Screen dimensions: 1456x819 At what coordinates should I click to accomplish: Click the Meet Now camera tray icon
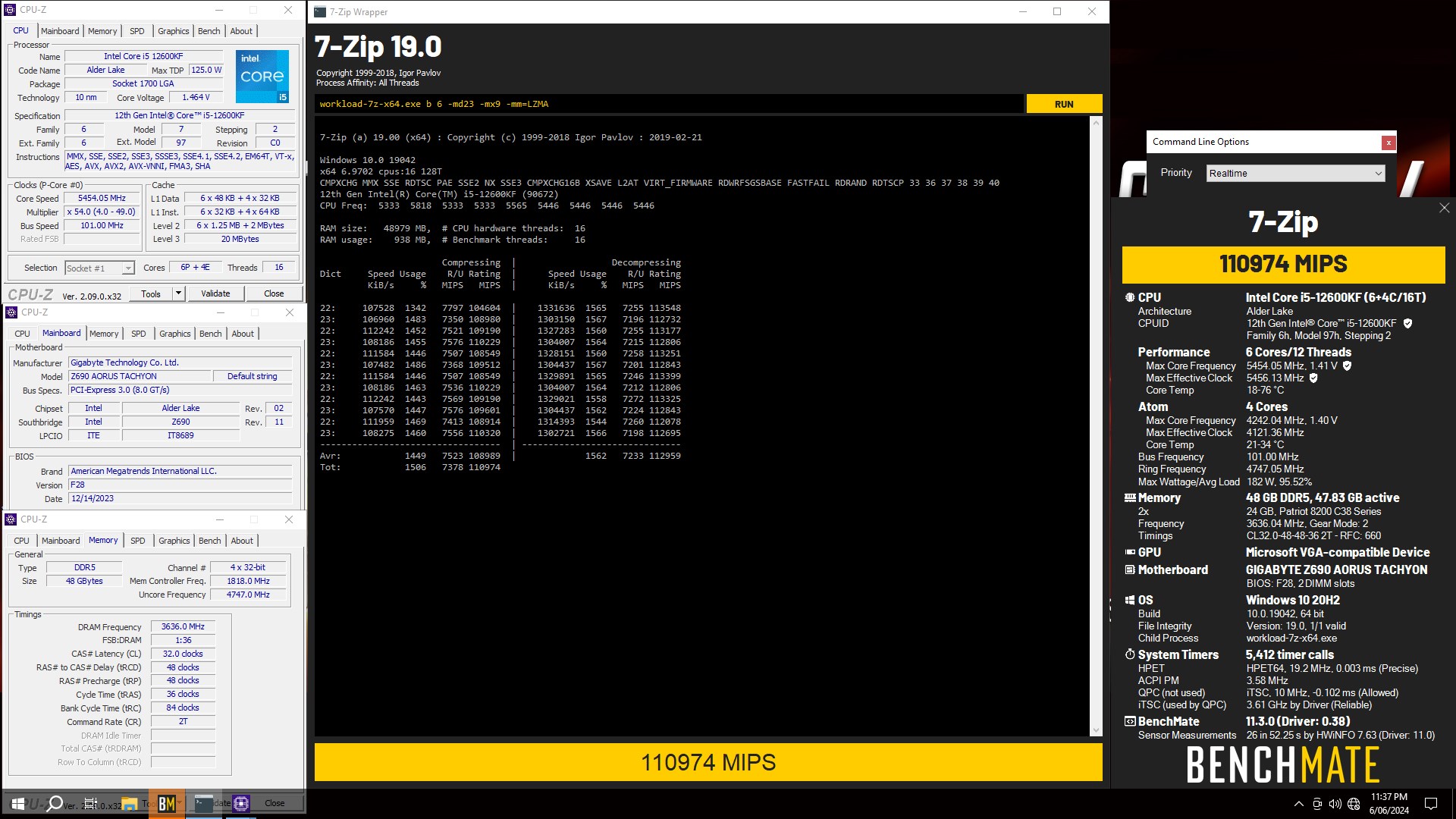[x=1317, y=804]
